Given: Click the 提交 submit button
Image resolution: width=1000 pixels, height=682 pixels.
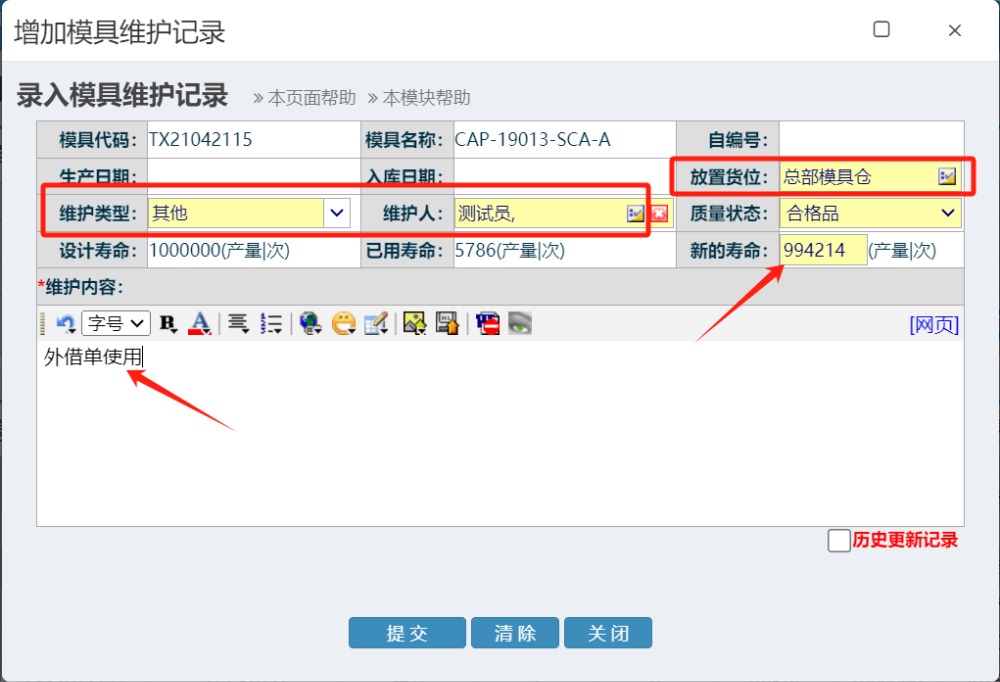Looking at the screenshot, I should pos(407,633).
